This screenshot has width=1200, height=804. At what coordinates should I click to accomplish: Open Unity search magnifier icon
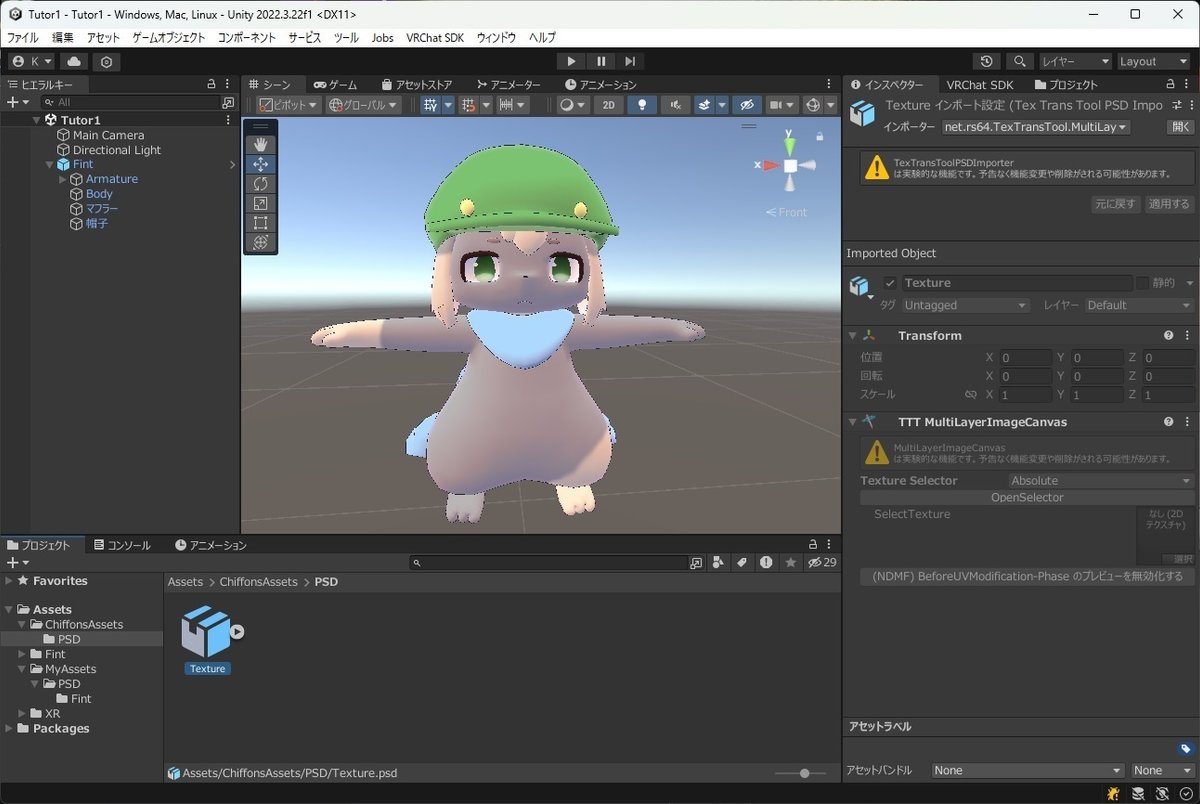[1020, 61]
